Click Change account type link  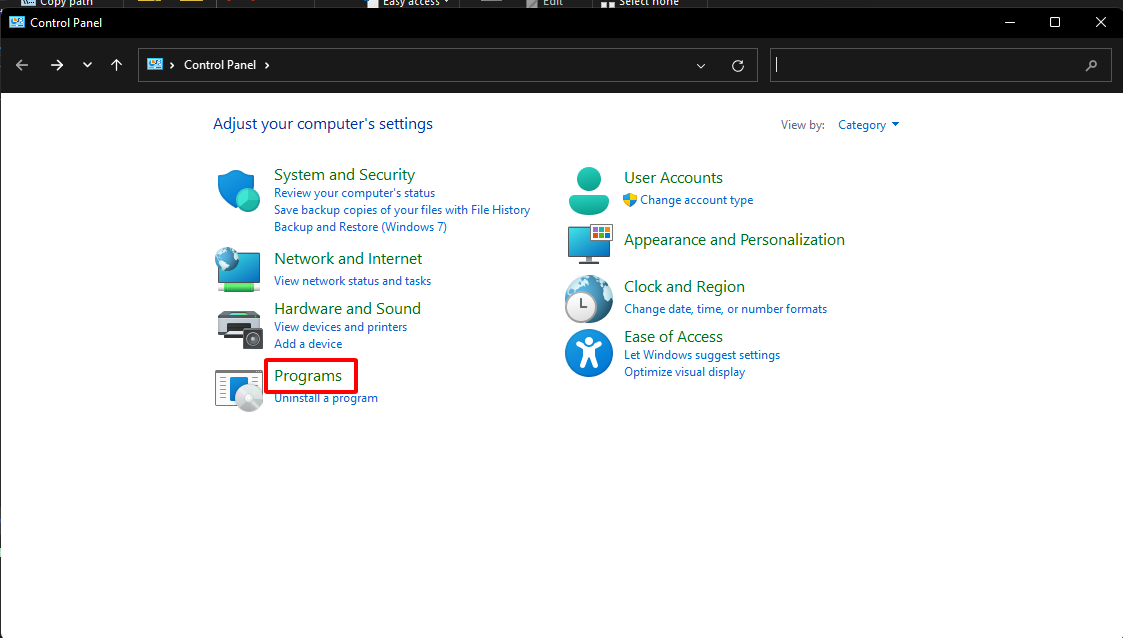[696, 200]
